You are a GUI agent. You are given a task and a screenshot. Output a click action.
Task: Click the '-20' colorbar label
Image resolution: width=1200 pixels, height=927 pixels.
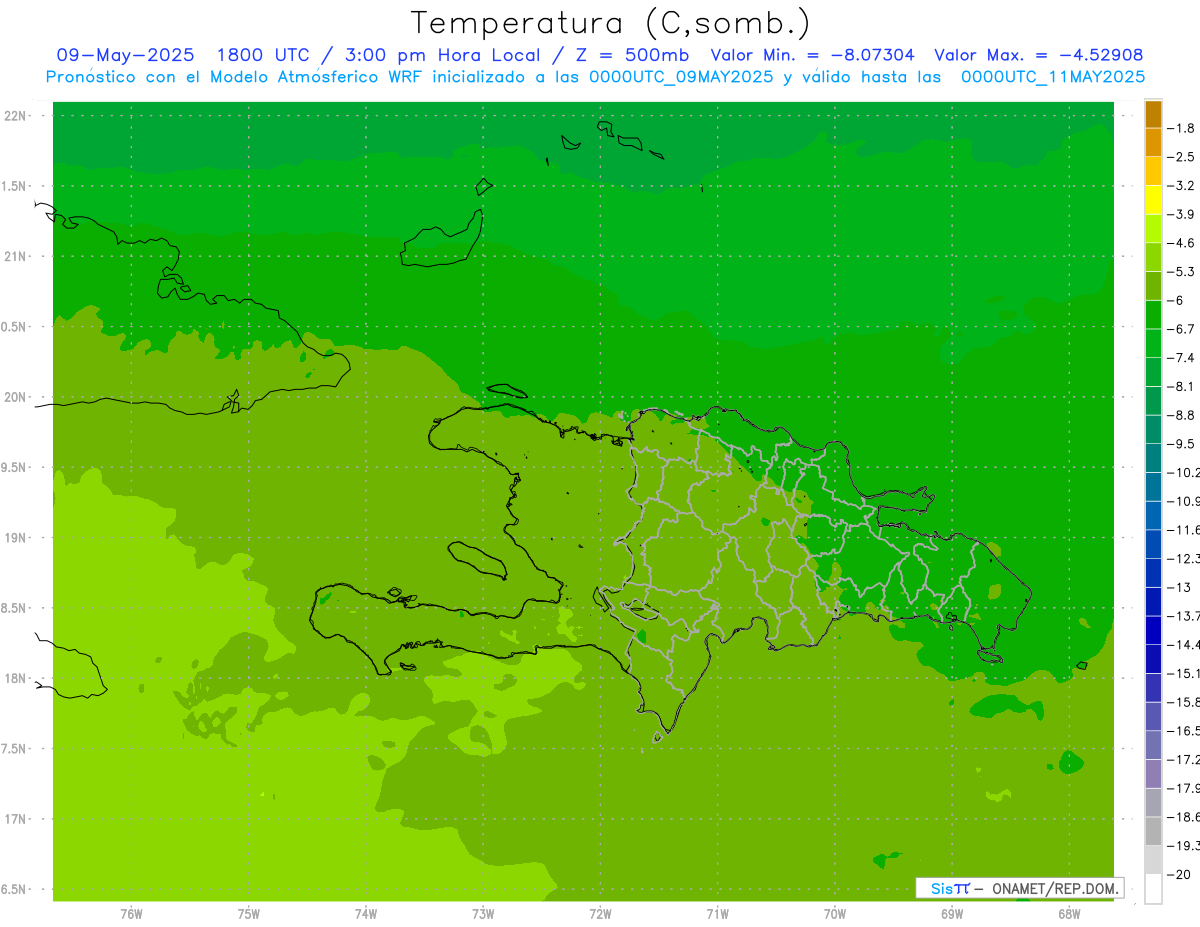tap(1178, 875)
